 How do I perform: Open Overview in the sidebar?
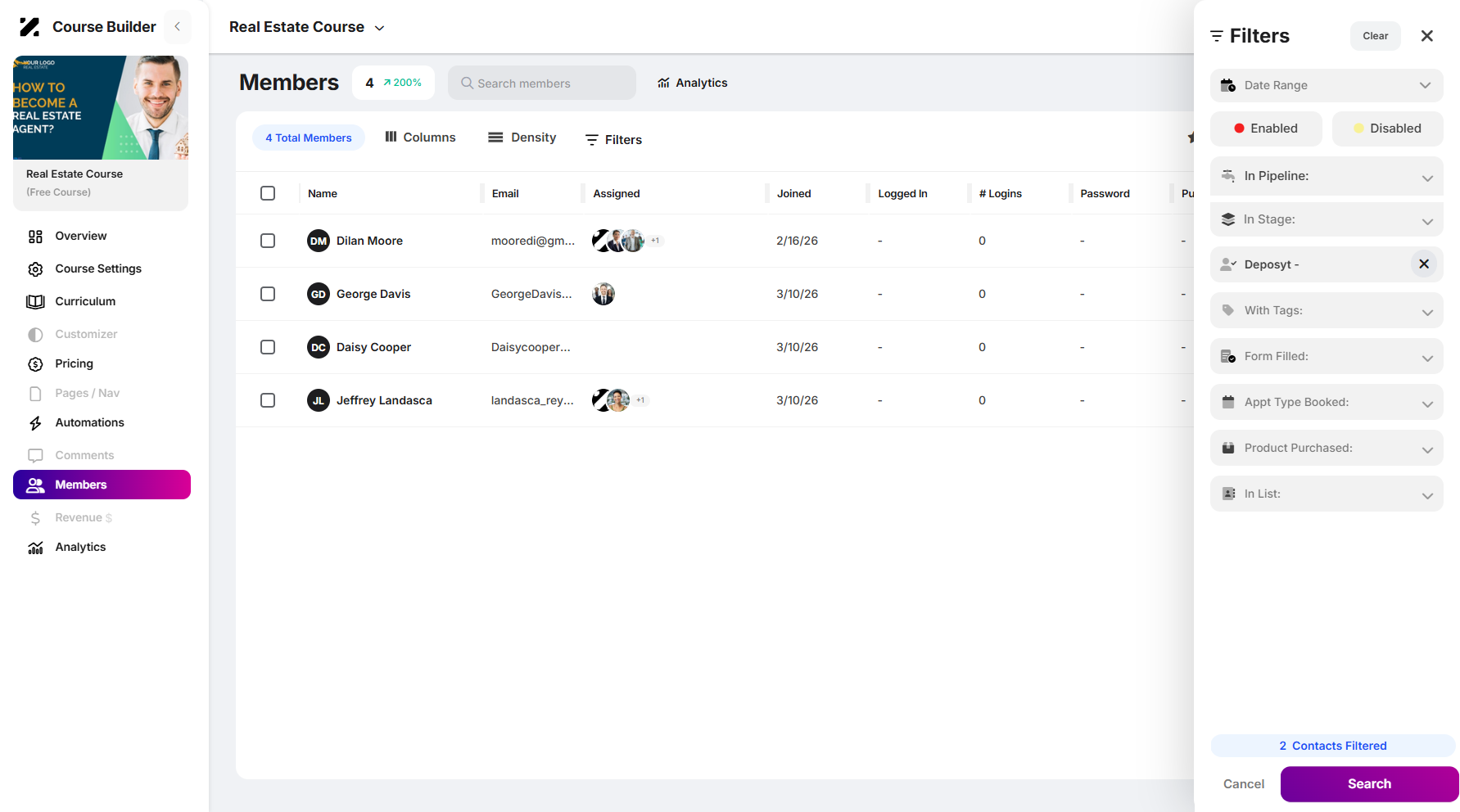coord(80,236)
